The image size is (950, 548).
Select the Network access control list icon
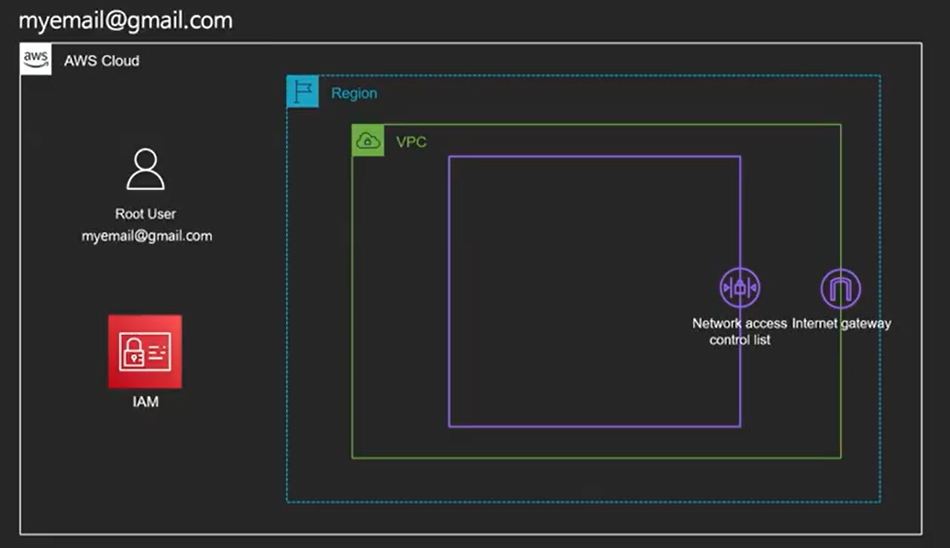(740, 287)
